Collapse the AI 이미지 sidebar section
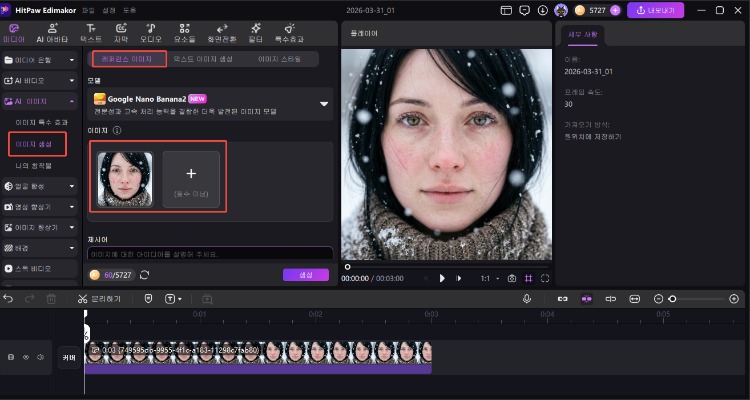This screenshot has height=400, width=750. click(71, 101)
